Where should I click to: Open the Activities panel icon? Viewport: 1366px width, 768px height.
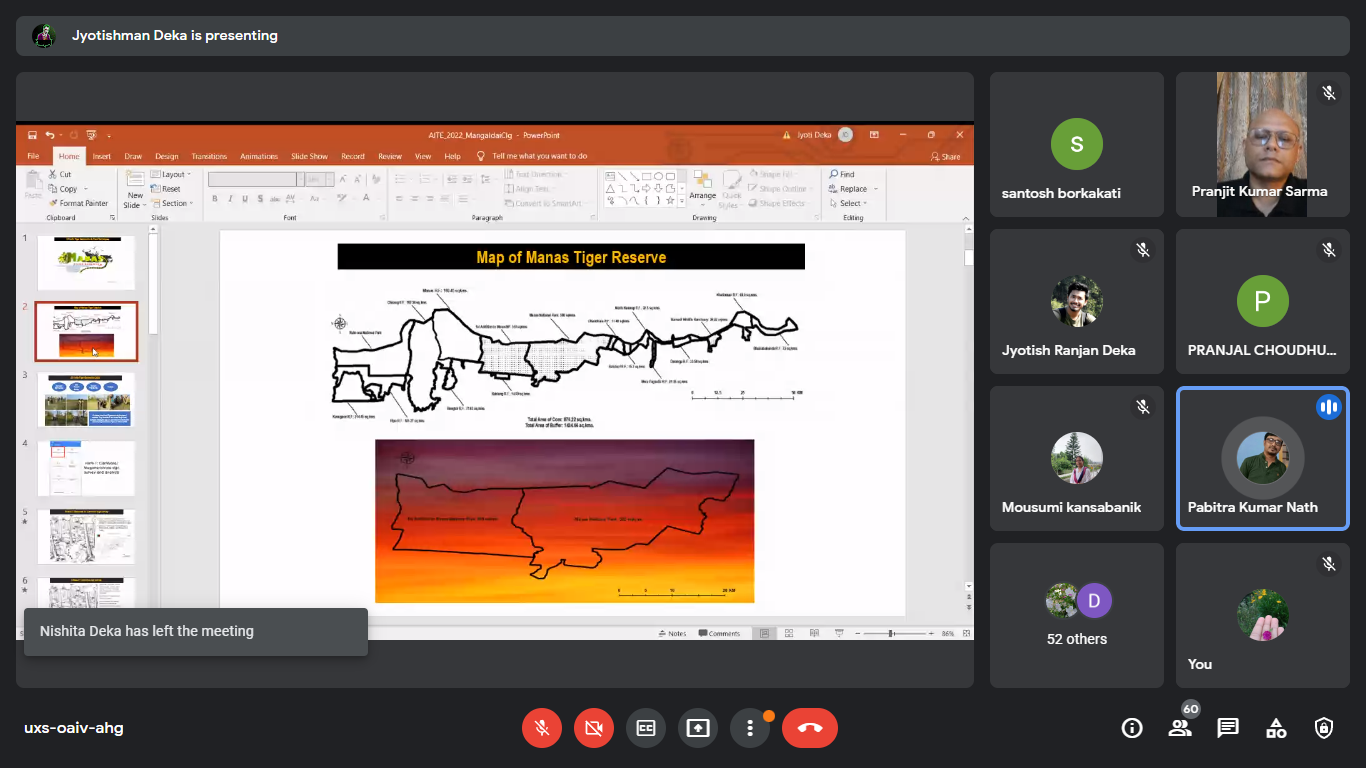(x=1276, y=728)
